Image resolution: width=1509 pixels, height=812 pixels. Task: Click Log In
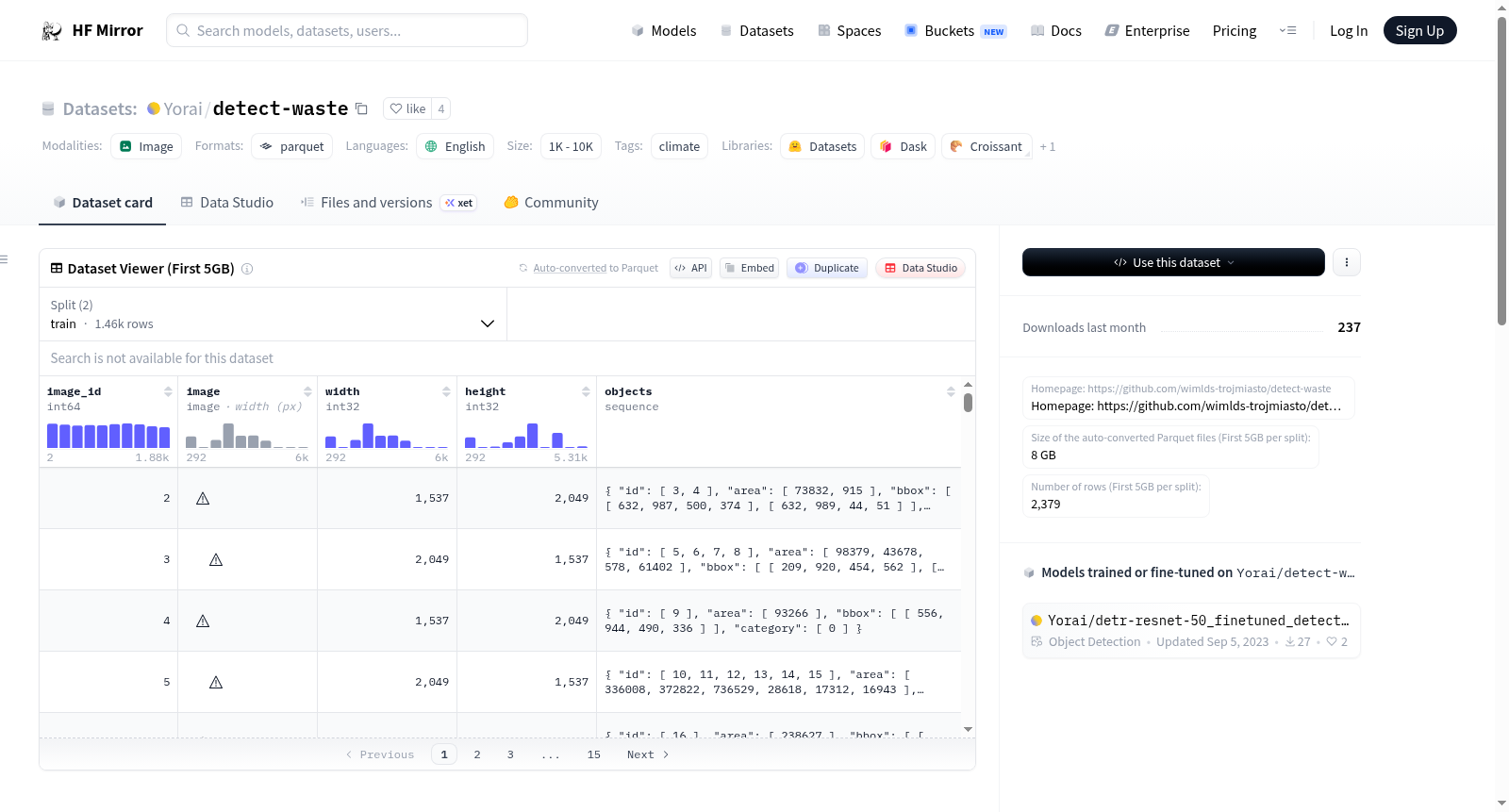1349,31
